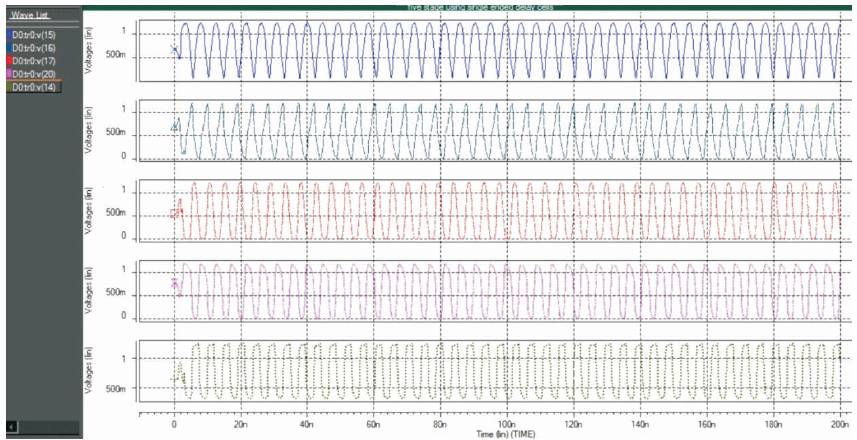Click the Time (lin) (TIME) axis label
The height and width of the screenshot is (440, 857).
tap(505, 434)
